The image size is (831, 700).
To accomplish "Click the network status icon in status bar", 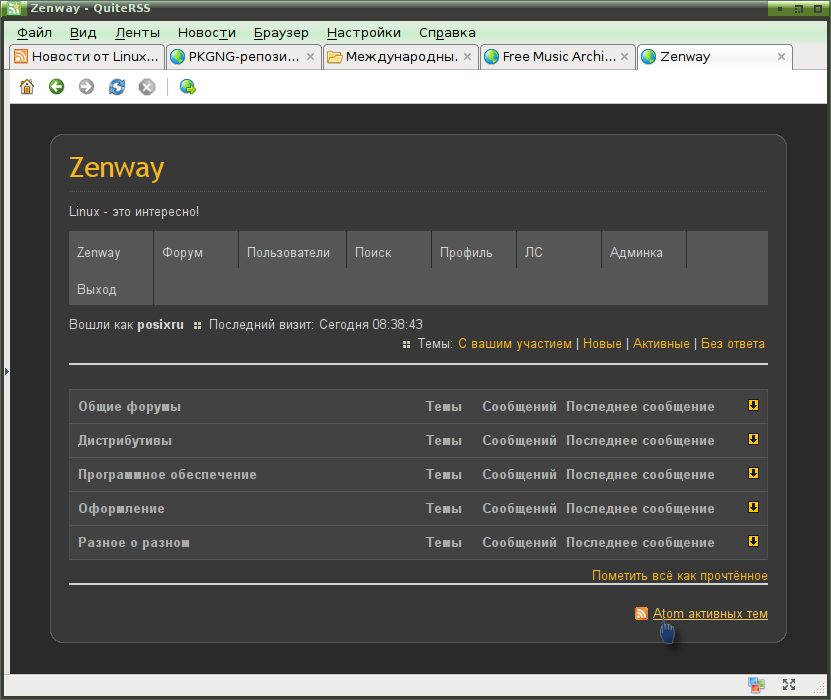I will click(x=756, y=685).
